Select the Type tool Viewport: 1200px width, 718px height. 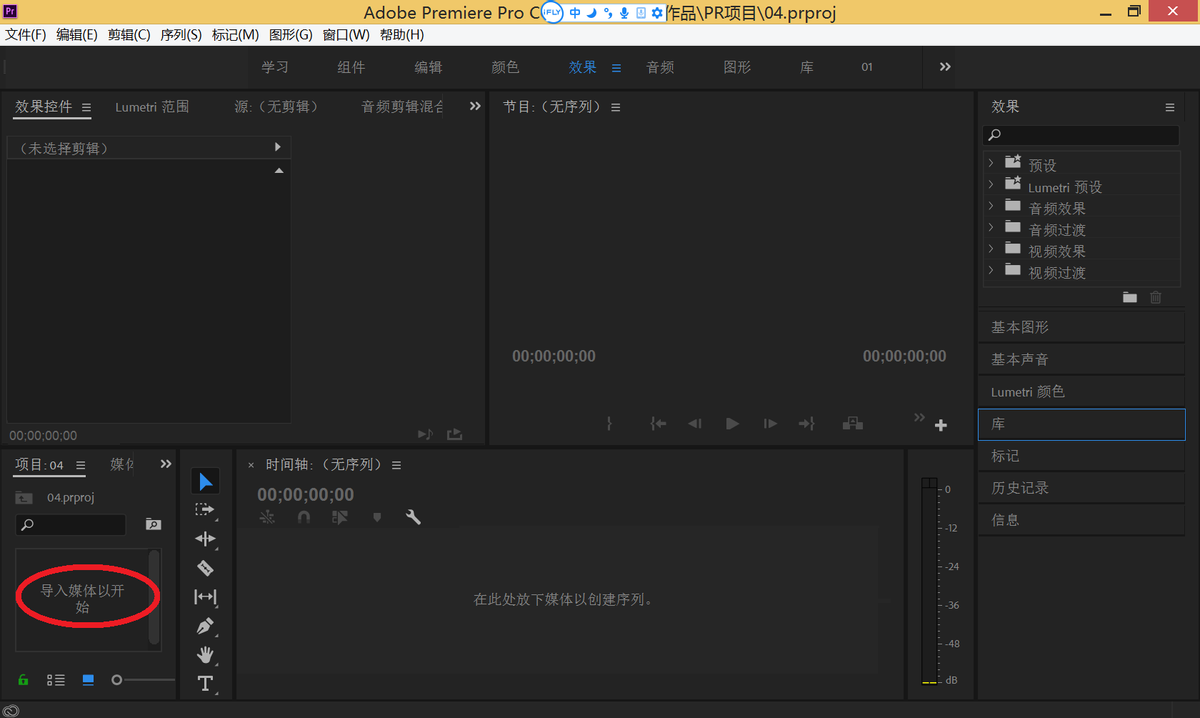click(x=205, y=684)
